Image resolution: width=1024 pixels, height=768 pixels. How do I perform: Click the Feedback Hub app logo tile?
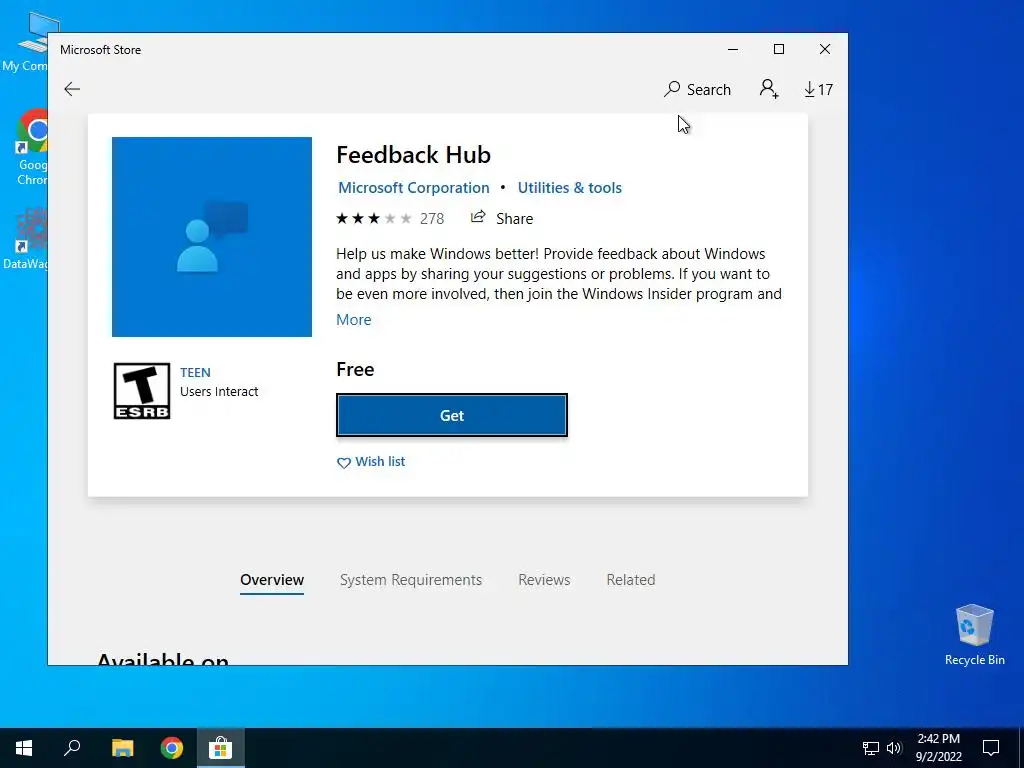pos(212,236)
